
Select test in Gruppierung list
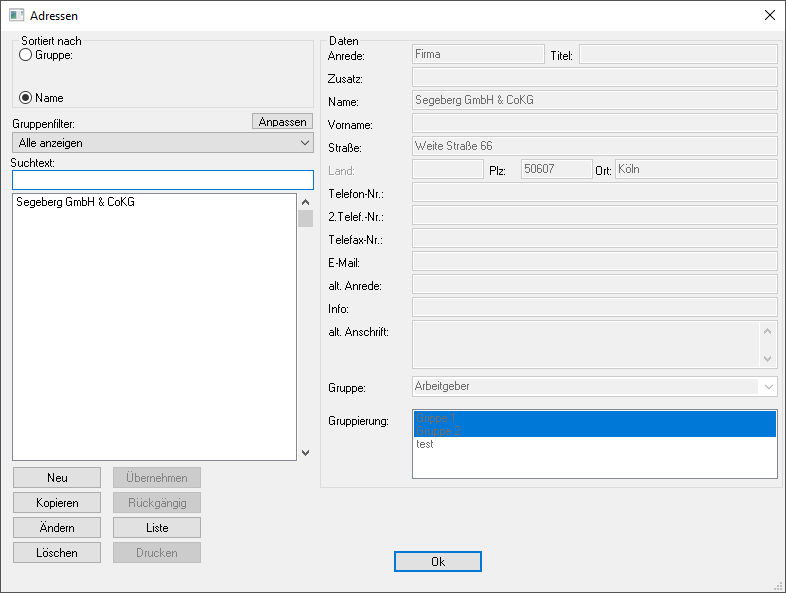point(595,444)
